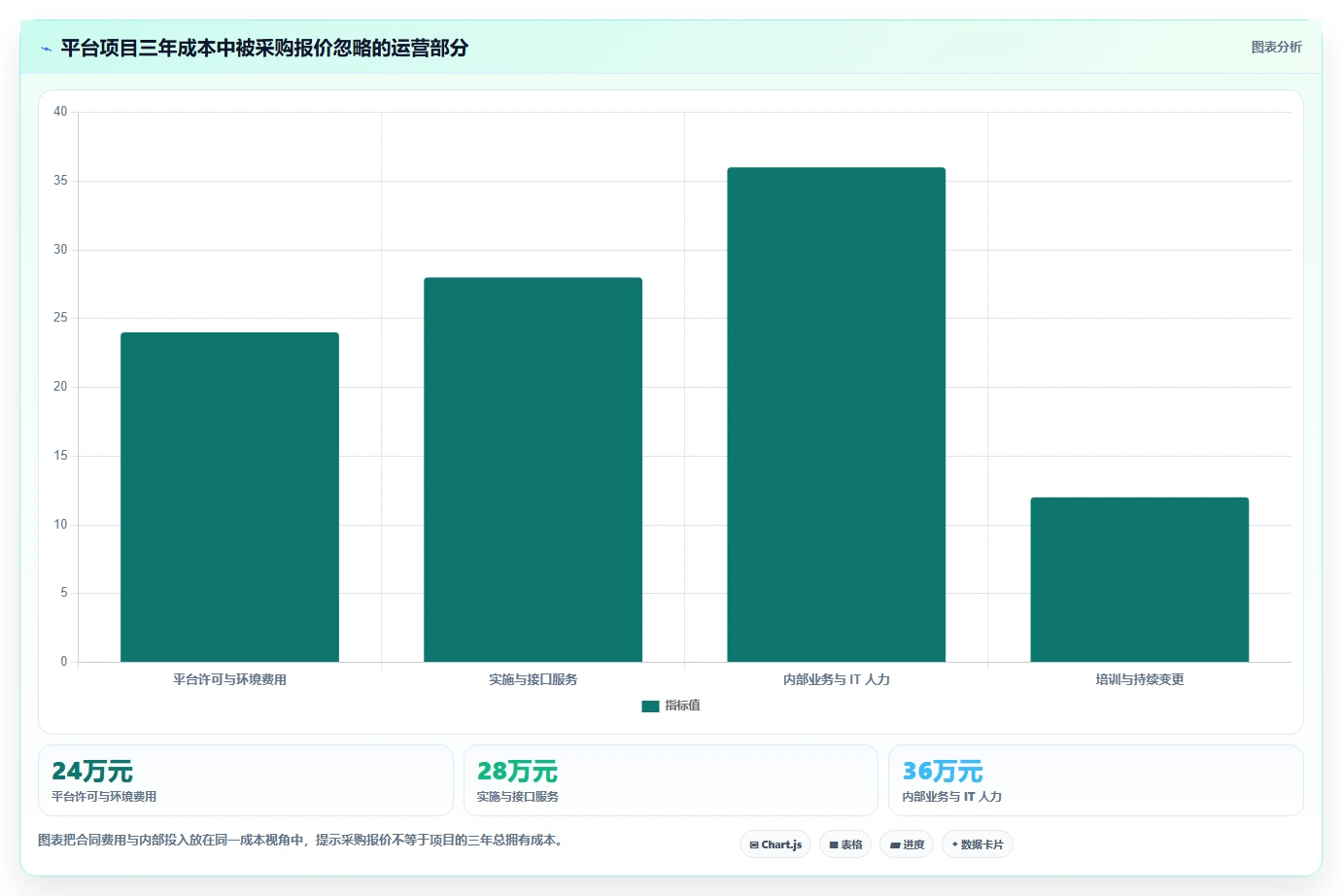Click the 内部业务与 IT 人力 card caption
The image size is (1342, 896).
[951, 796]
